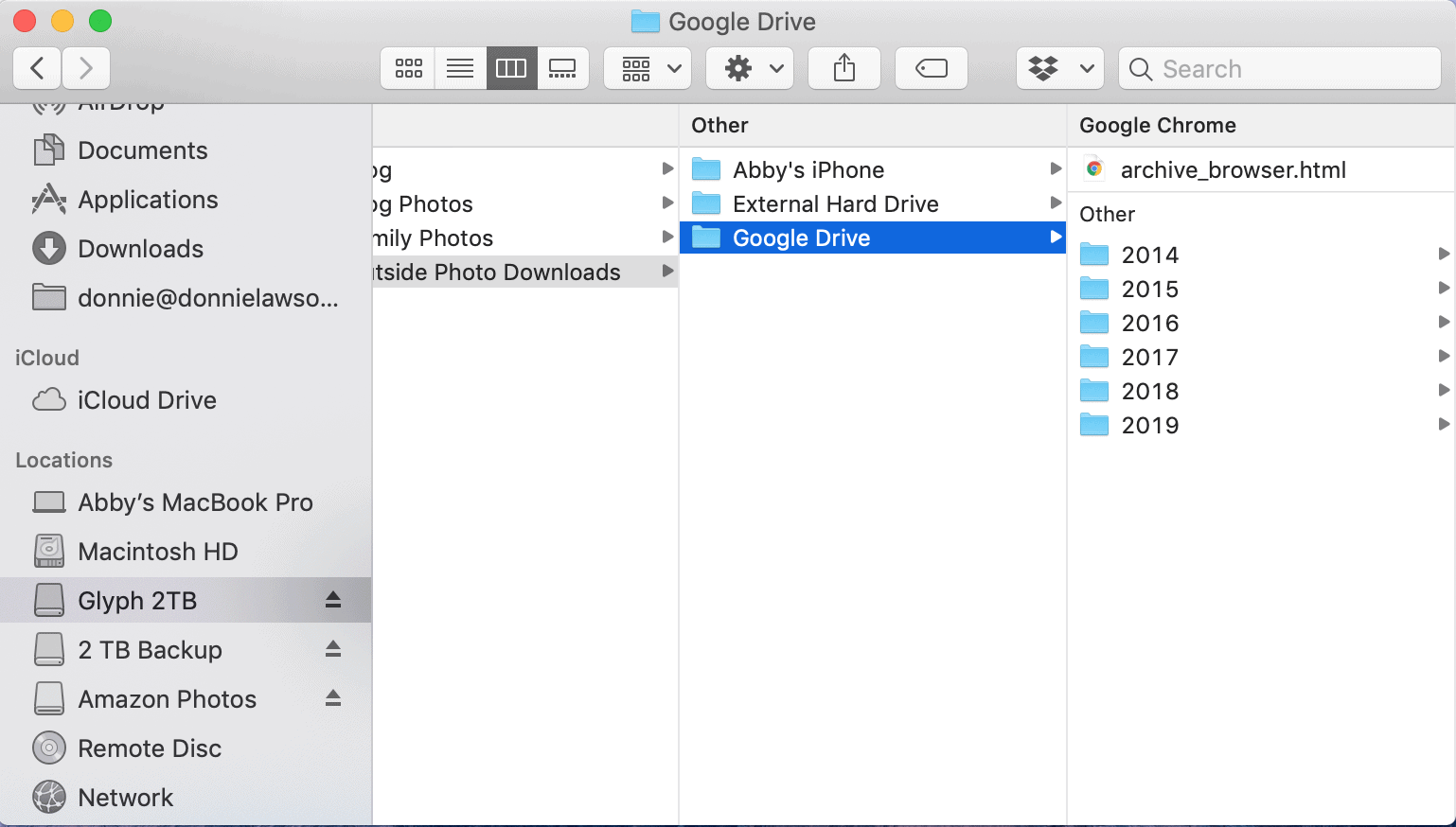The image size is (1456, 827).
Task: Switch to list view
Action: [x=460, y=68]
